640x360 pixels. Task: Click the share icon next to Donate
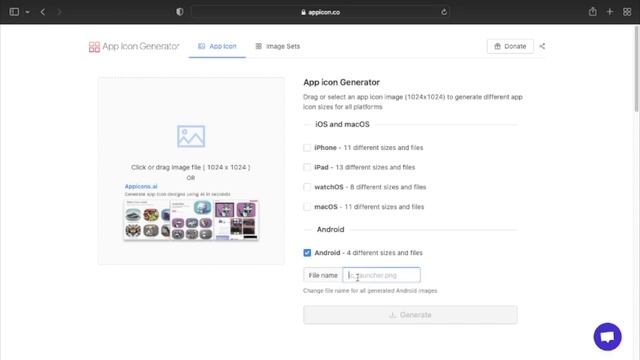542,46
